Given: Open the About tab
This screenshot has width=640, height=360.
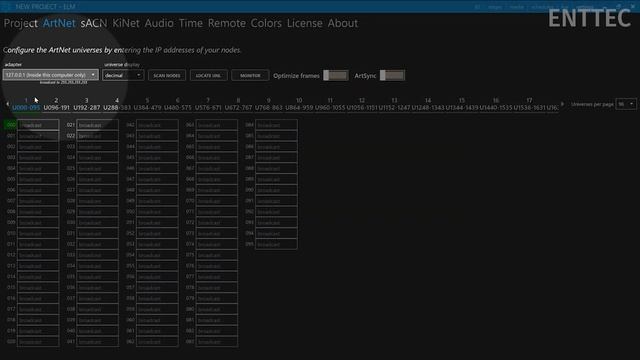Looking at the screenshot, I should coord(342,23).
